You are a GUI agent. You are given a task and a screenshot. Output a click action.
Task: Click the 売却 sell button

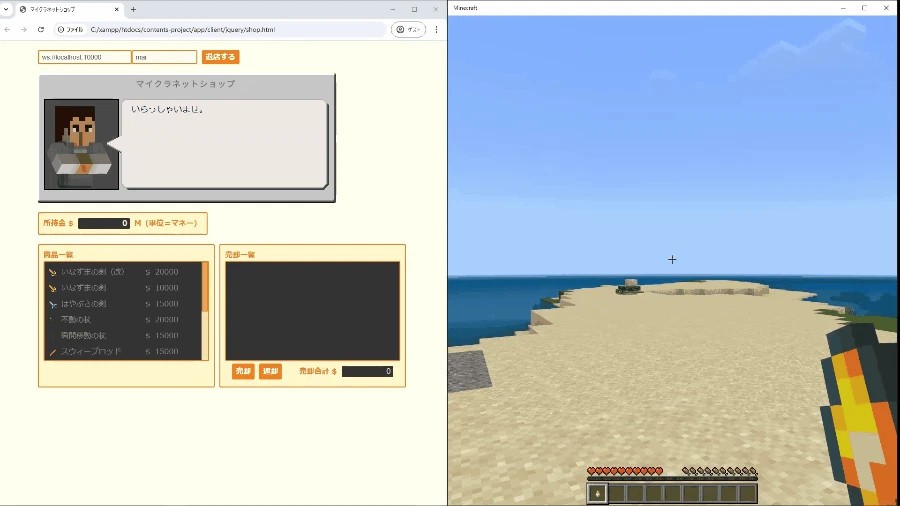243,371
